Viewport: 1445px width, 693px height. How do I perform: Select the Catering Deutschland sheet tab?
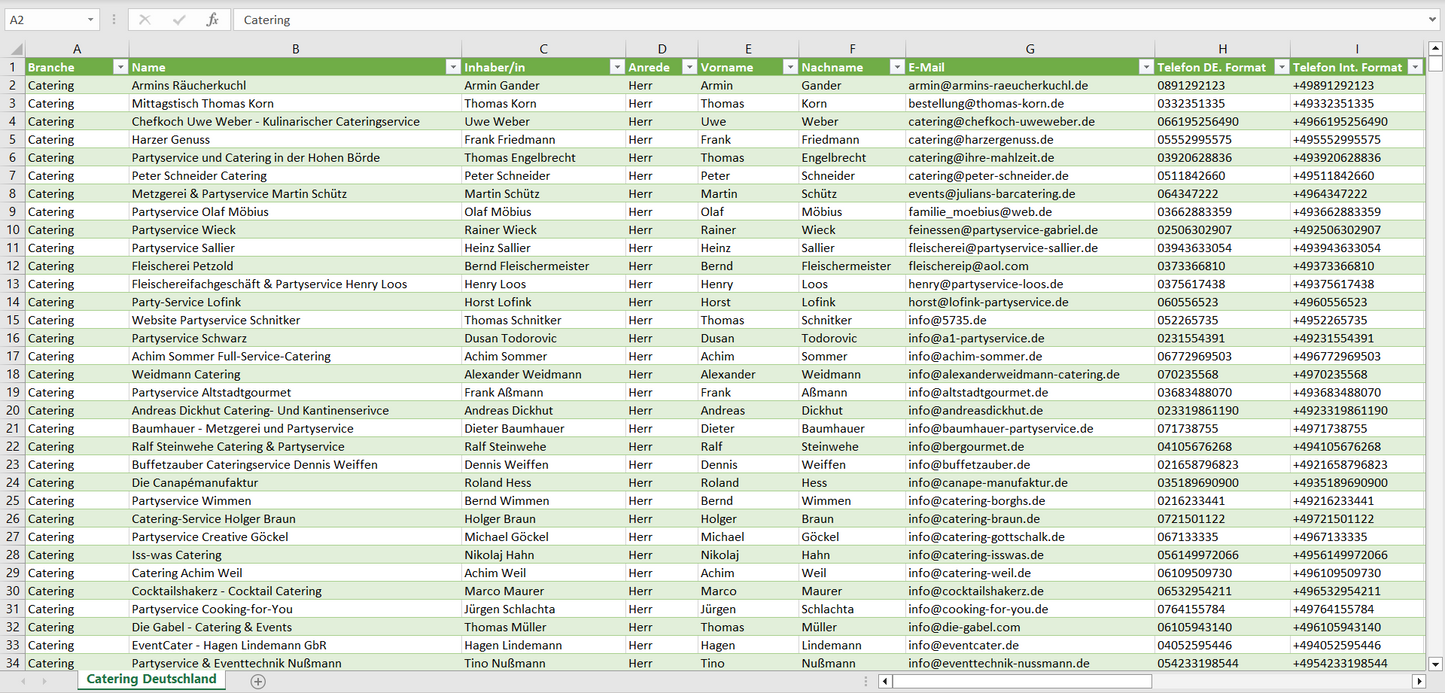(x=151, y=679)
